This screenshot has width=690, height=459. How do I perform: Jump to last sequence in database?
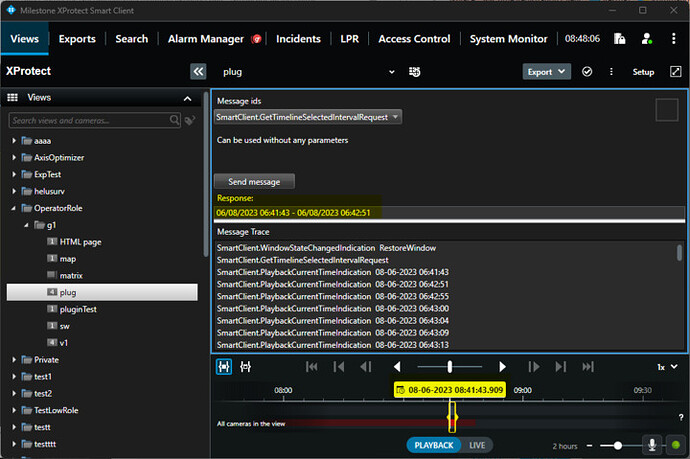[588, 367]
